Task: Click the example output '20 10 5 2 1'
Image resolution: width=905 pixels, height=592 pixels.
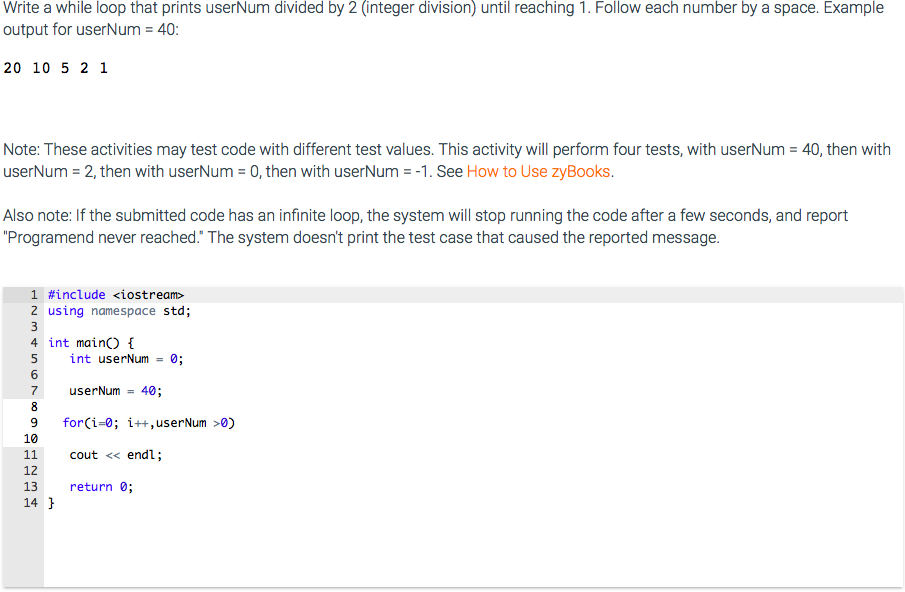Action: 55,68
